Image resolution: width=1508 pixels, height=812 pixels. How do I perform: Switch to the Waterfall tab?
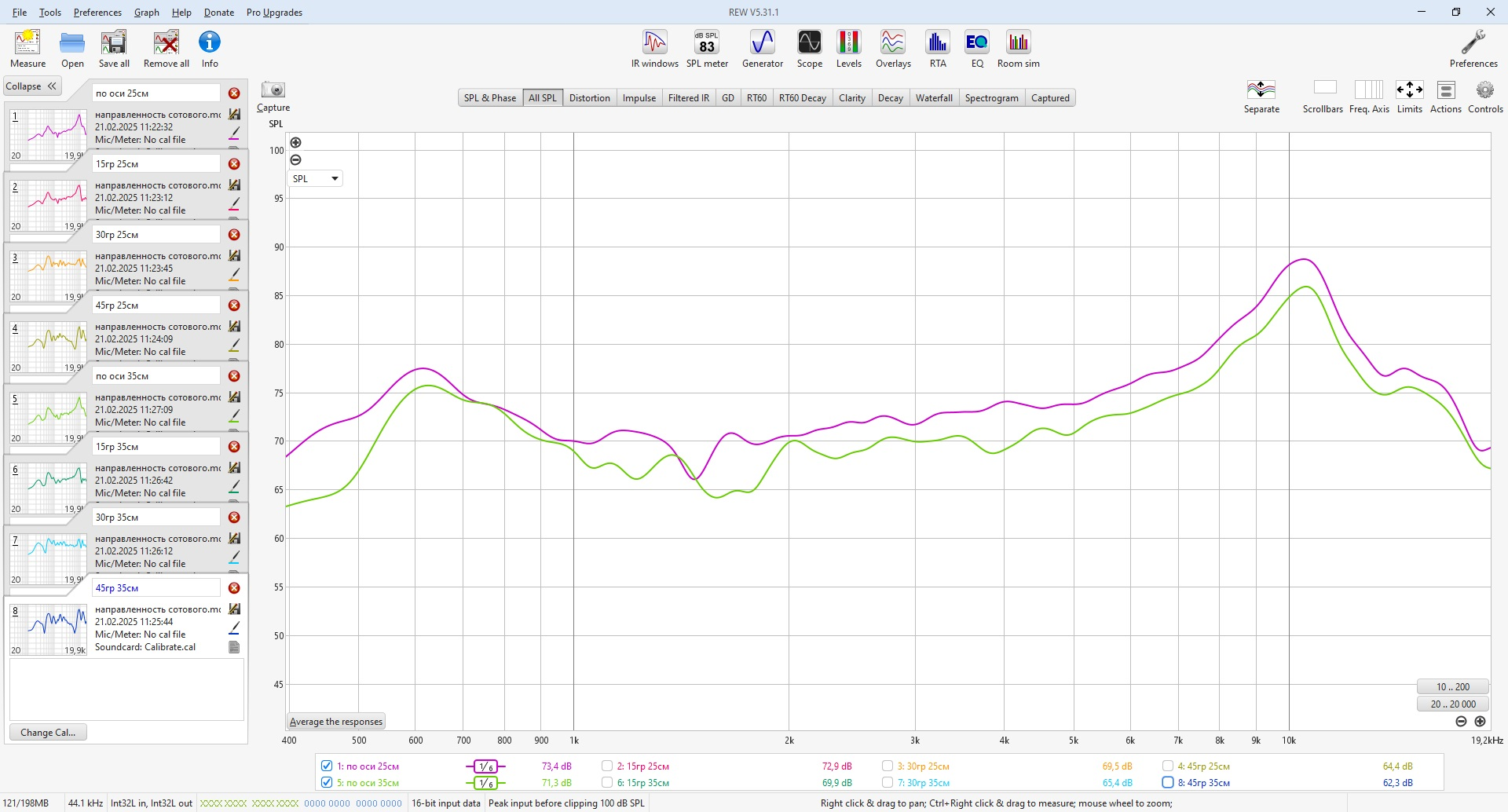(x=934, y=98)
